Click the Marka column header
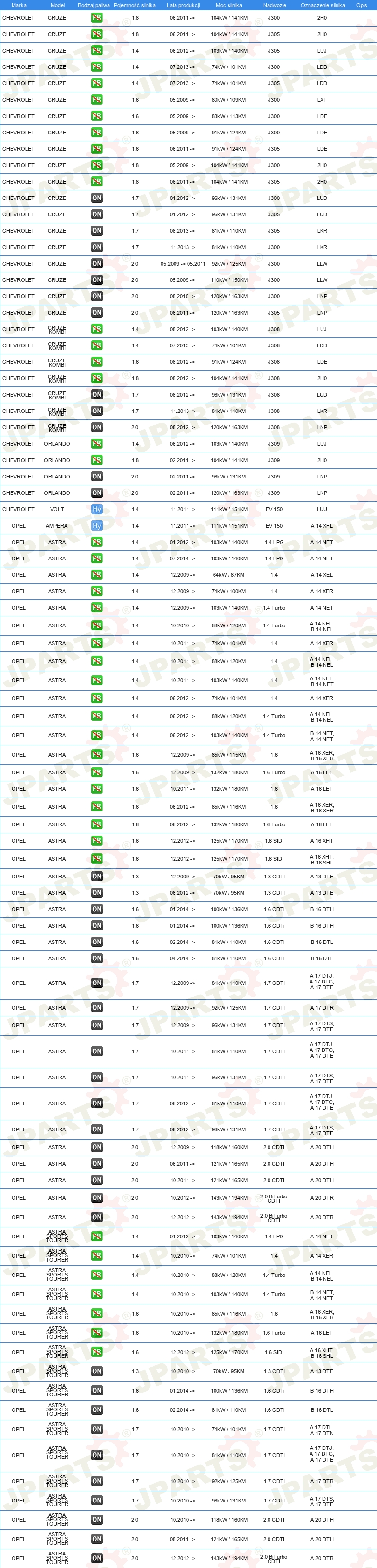Image resolution: width=377 pixels, height=1568 pixels. coord(19,5)
